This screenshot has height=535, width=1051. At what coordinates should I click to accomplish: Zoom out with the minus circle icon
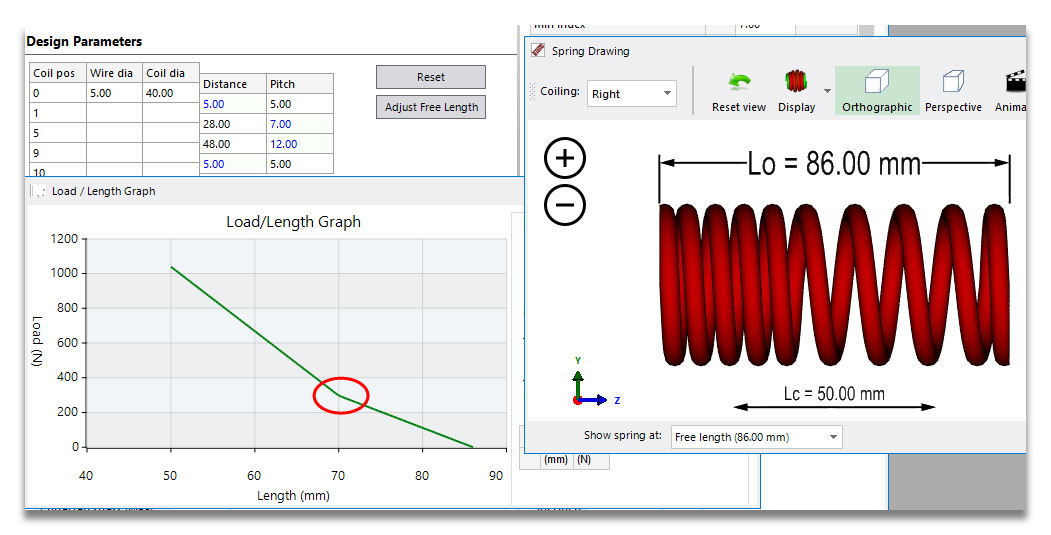coord(565,204)
